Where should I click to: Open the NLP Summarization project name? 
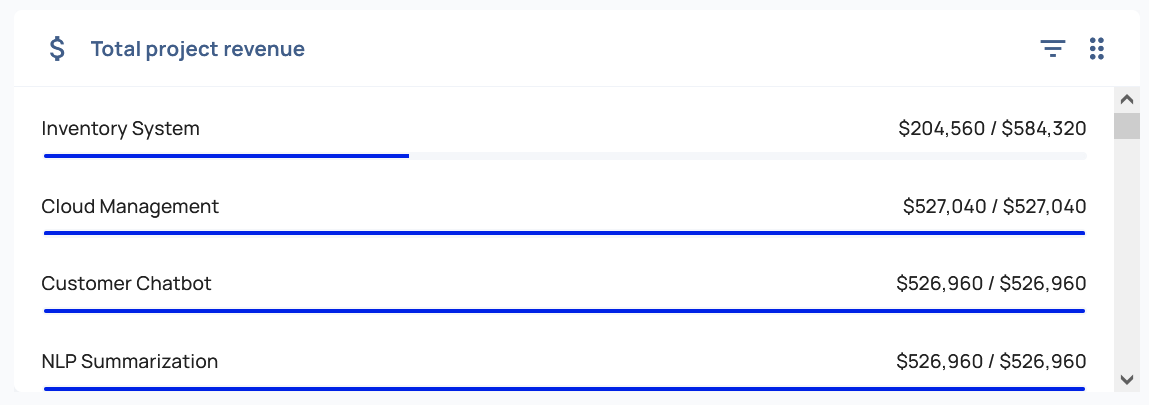(x=130, y=361)
